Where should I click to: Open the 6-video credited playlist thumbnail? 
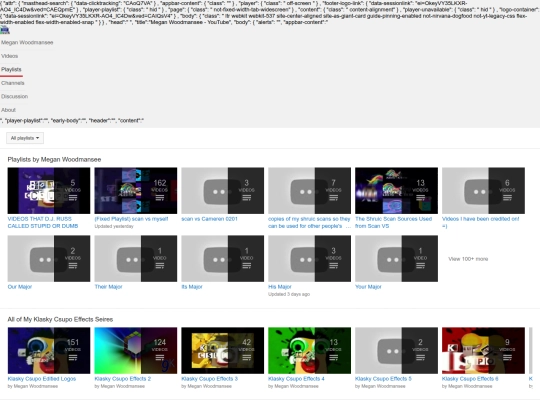coord(483,190)
